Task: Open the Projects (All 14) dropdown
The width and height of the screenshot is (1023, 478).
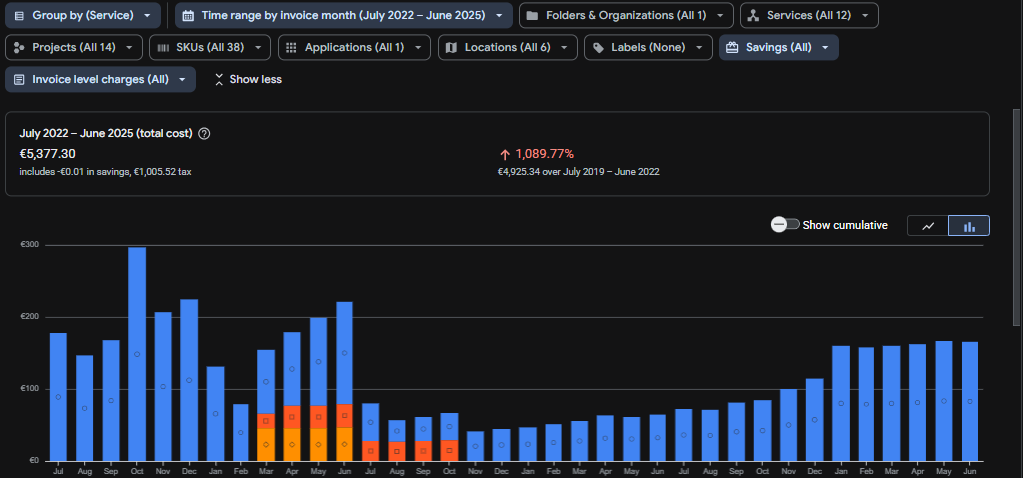Action: click(x=73, y=47)
